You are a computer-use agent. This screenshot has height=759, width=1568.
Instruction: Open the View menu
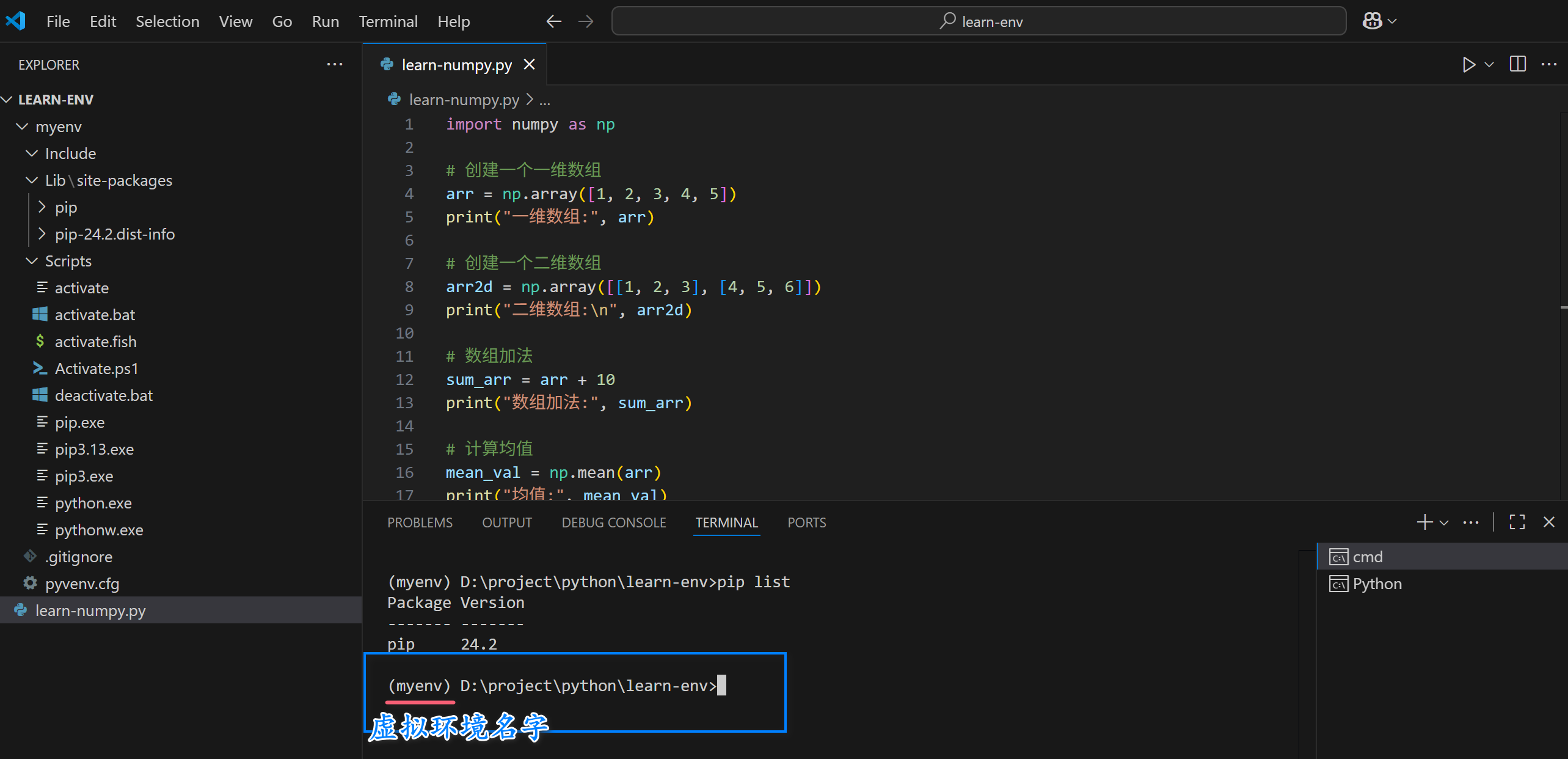pos(236,21)
